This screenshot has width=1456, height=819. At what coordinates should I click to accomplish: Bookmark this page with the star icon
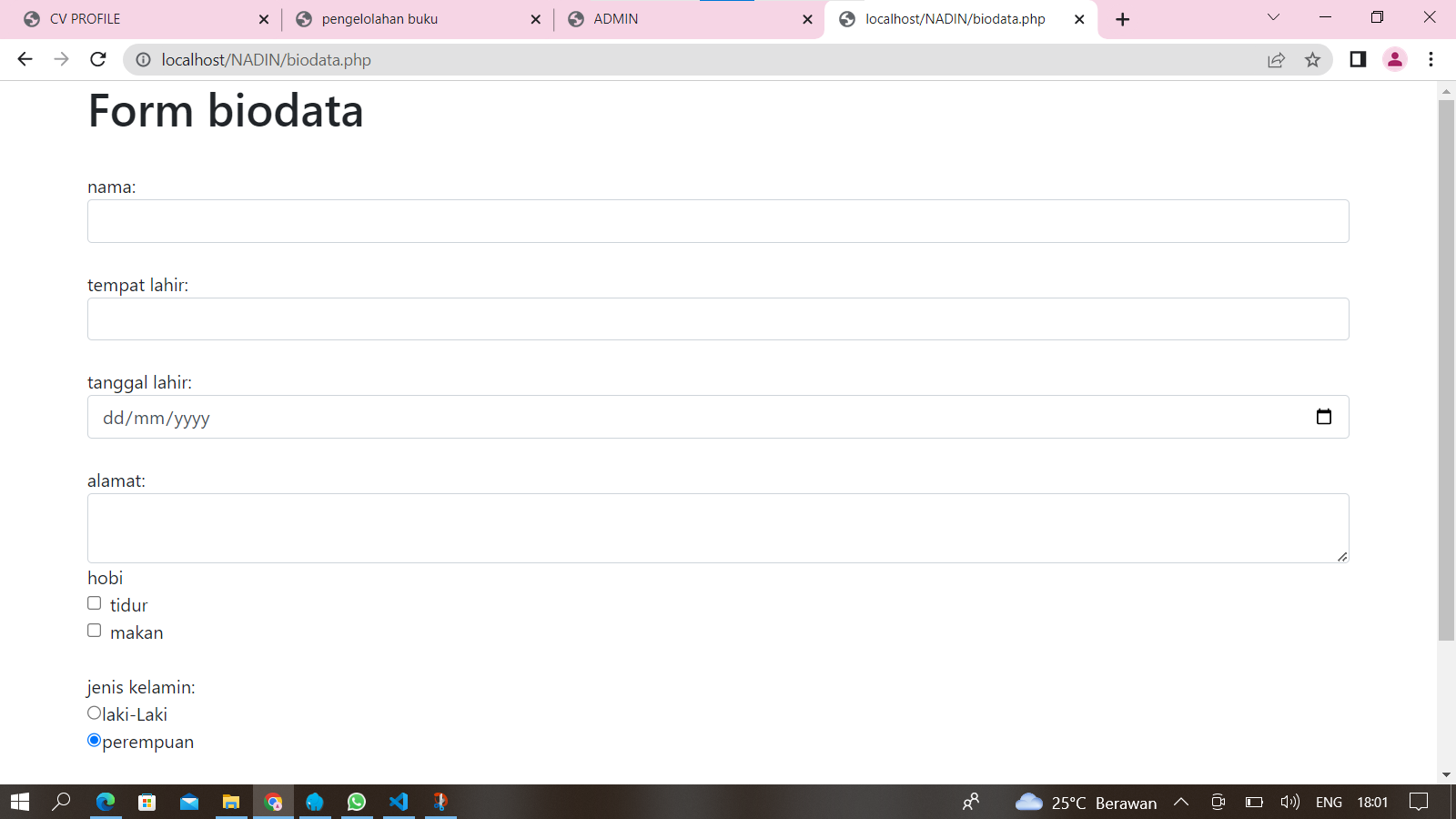point(1312,60)
